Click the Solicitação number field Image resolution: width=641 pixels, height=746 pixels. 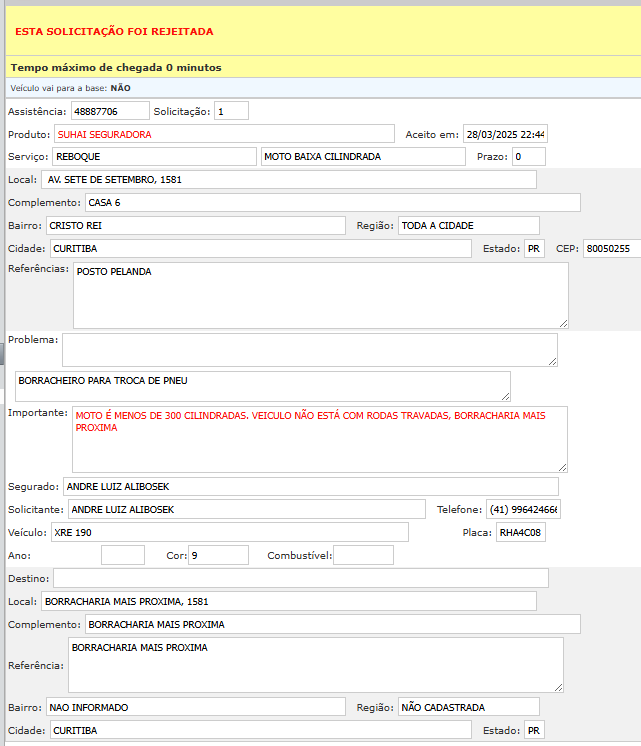point(231,111)
